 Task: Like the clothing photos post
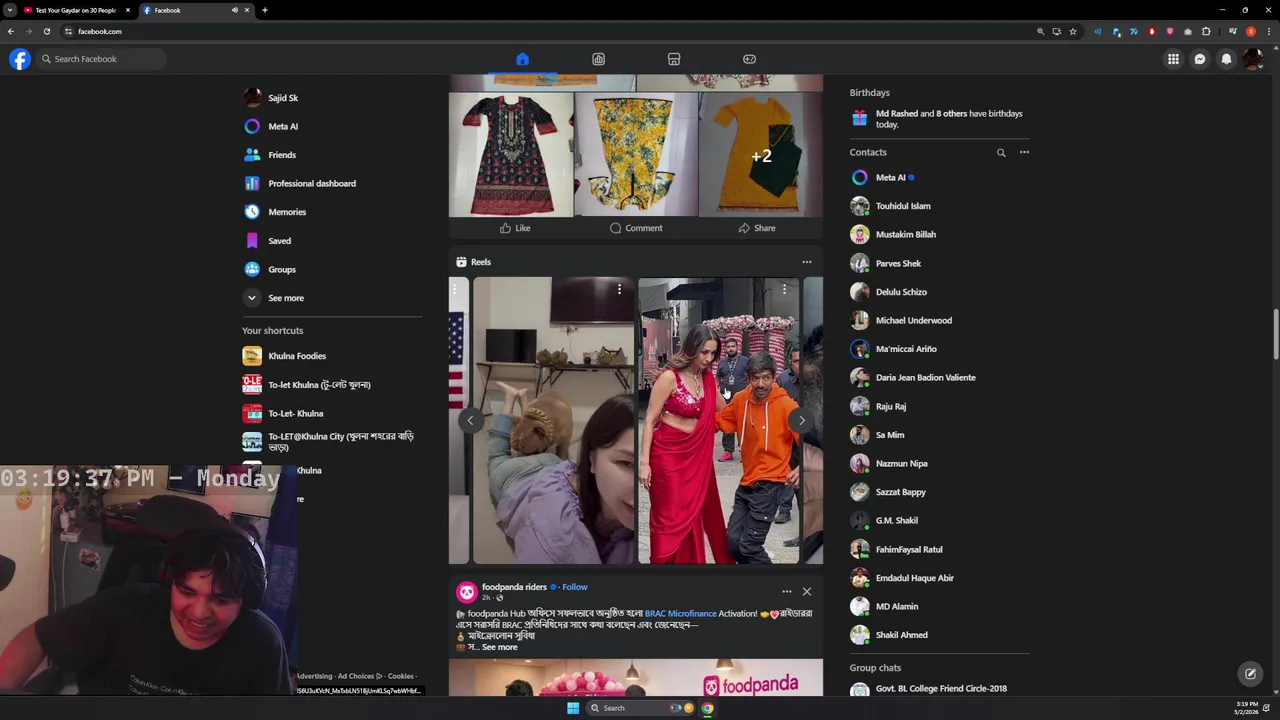tap(515, 228)
